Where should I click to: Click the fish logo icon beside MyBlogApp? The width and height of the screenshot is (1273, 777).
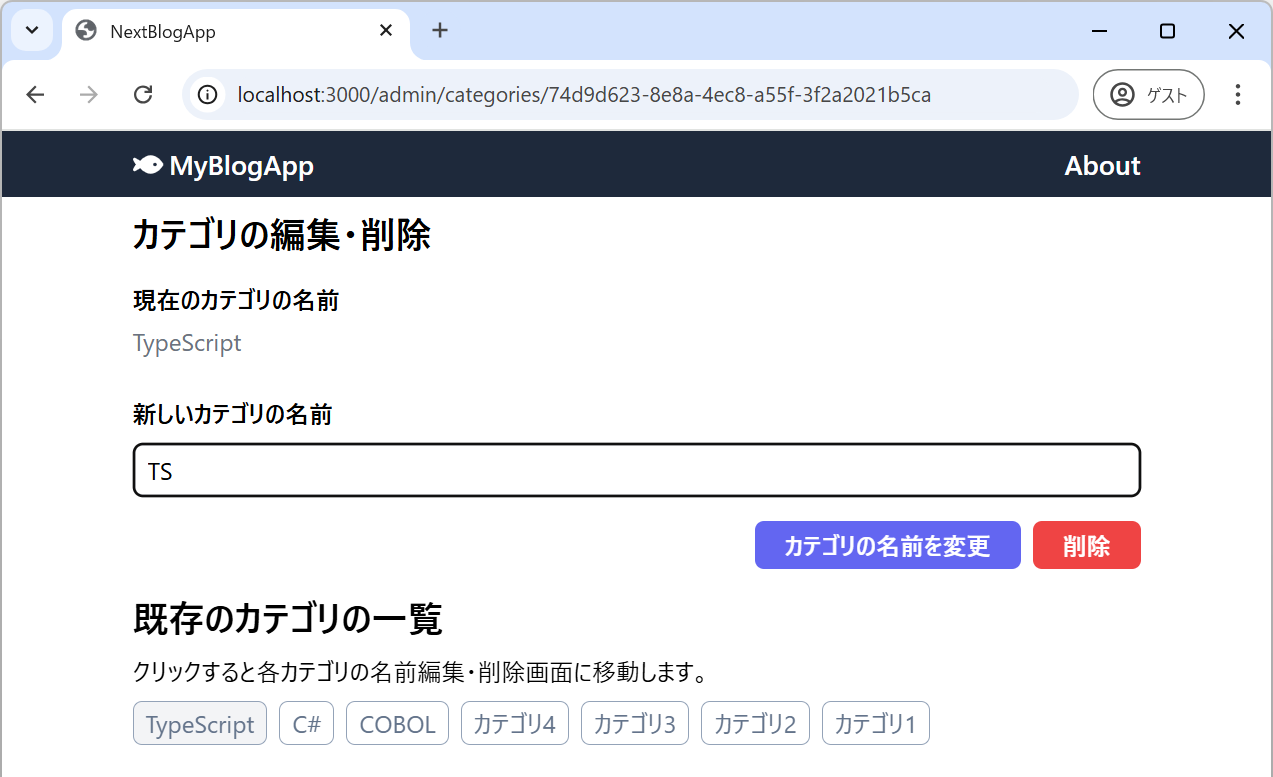coord(147,166)
